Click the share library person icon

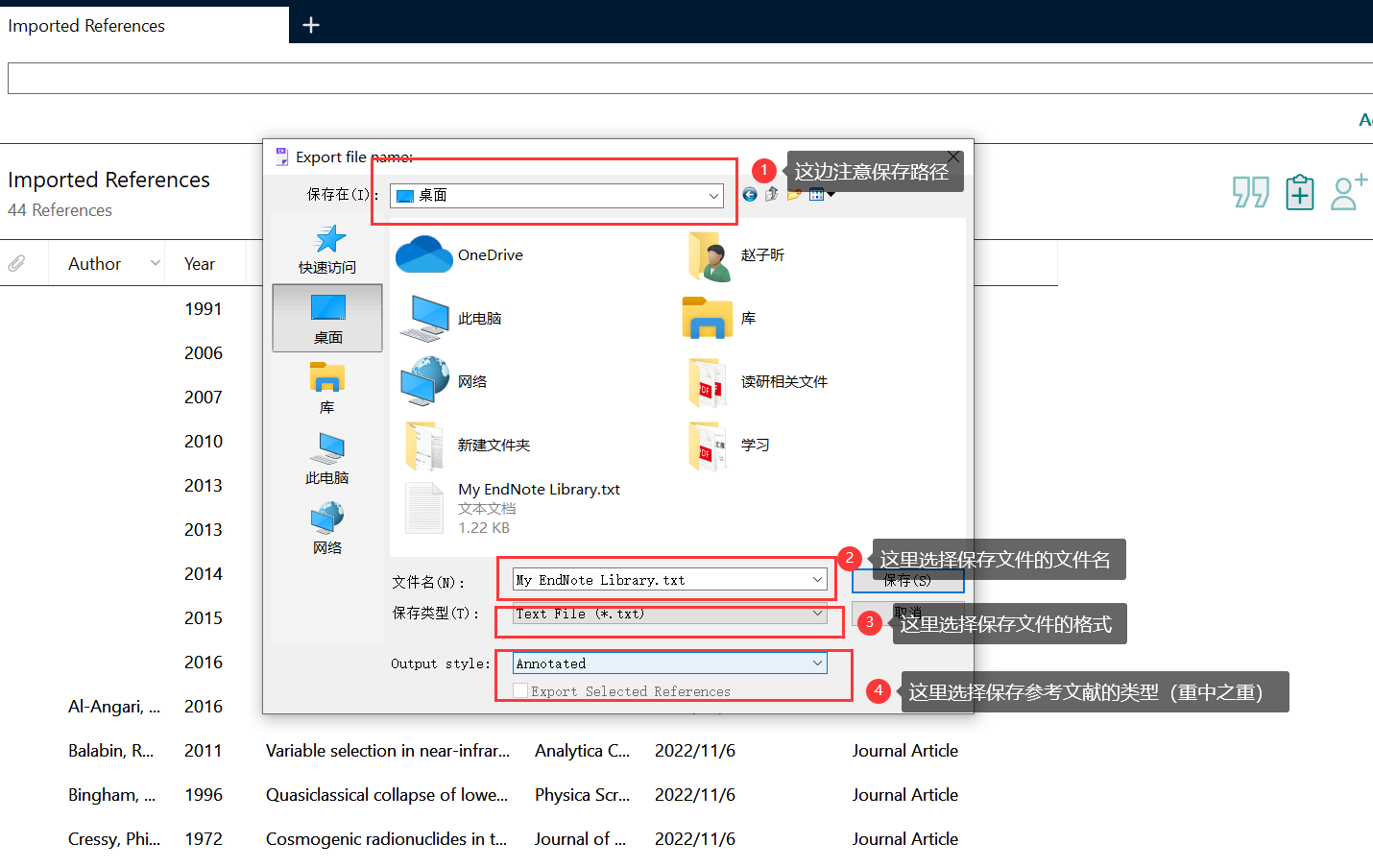(x=1348, y=192)
